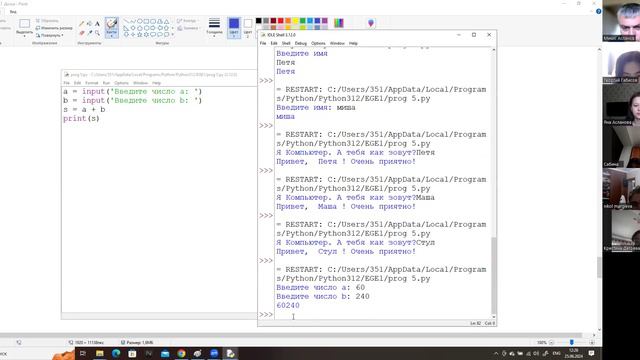Select the Text tool A in Paint
Screen dimensions: 640x360
(x=97, y=24)
